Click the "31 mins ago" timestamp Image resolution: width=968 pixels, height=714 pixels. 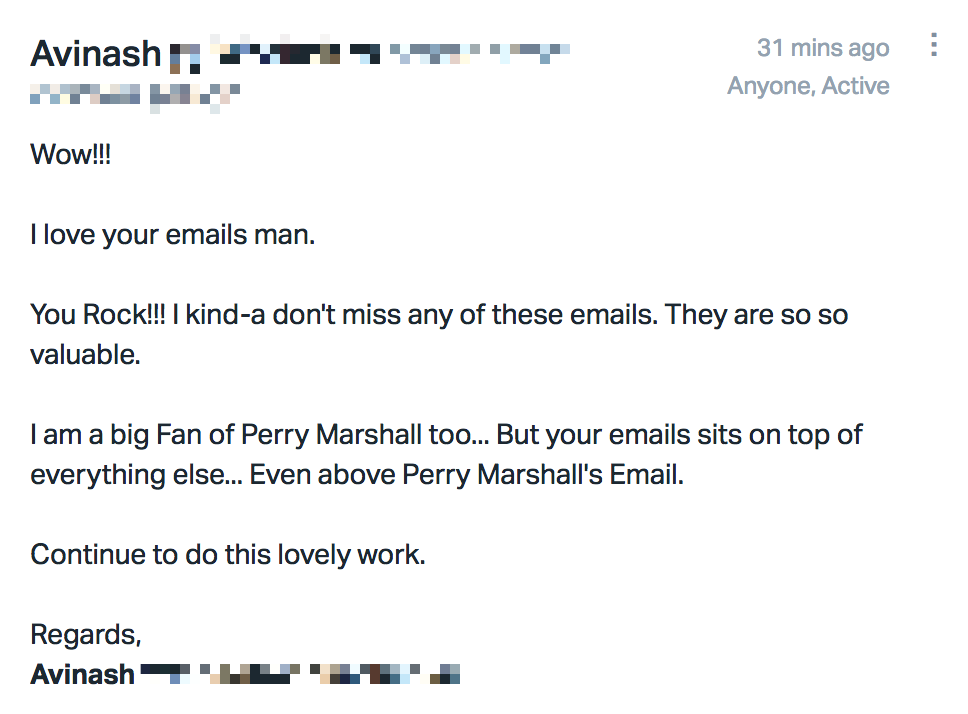(x=823, y=48)
